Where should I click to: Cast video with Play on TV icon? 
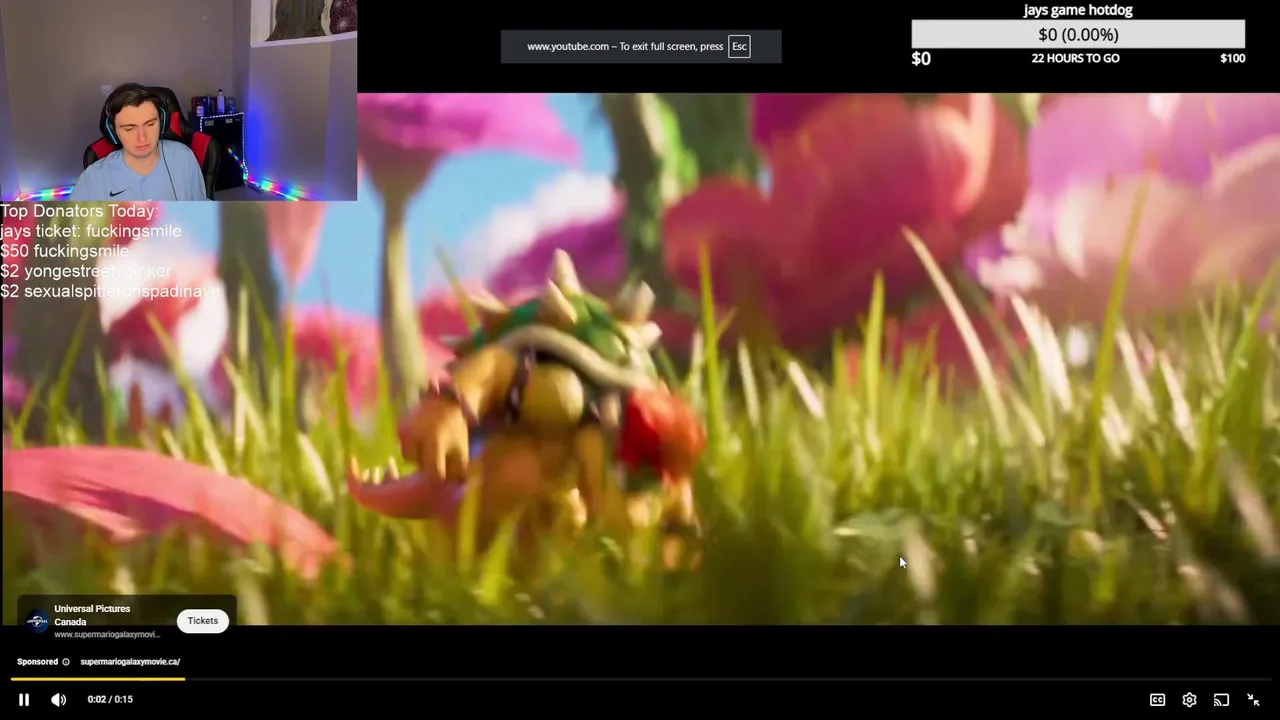point(1221,700)
